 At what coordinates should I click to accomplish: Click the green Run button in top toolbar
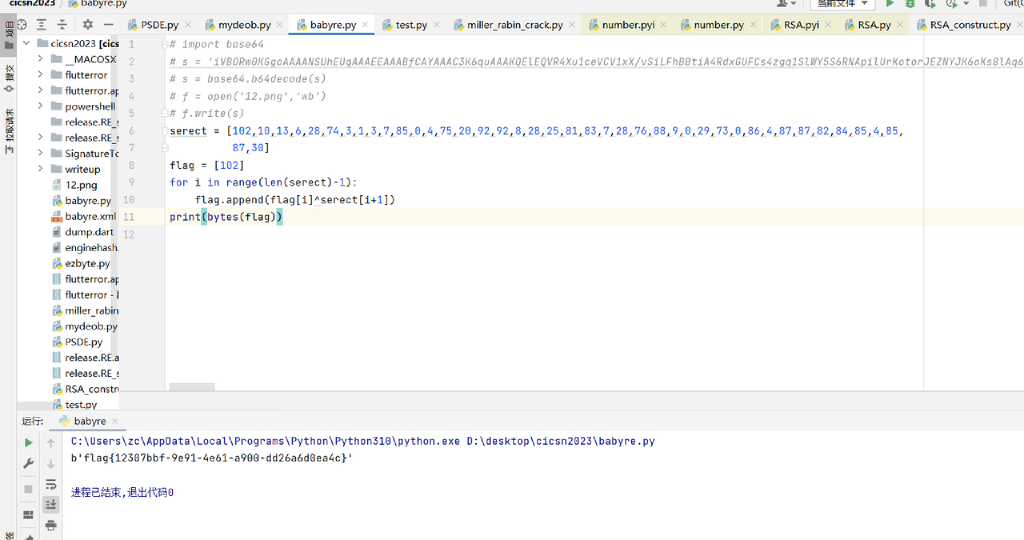[x=890, y=4]
